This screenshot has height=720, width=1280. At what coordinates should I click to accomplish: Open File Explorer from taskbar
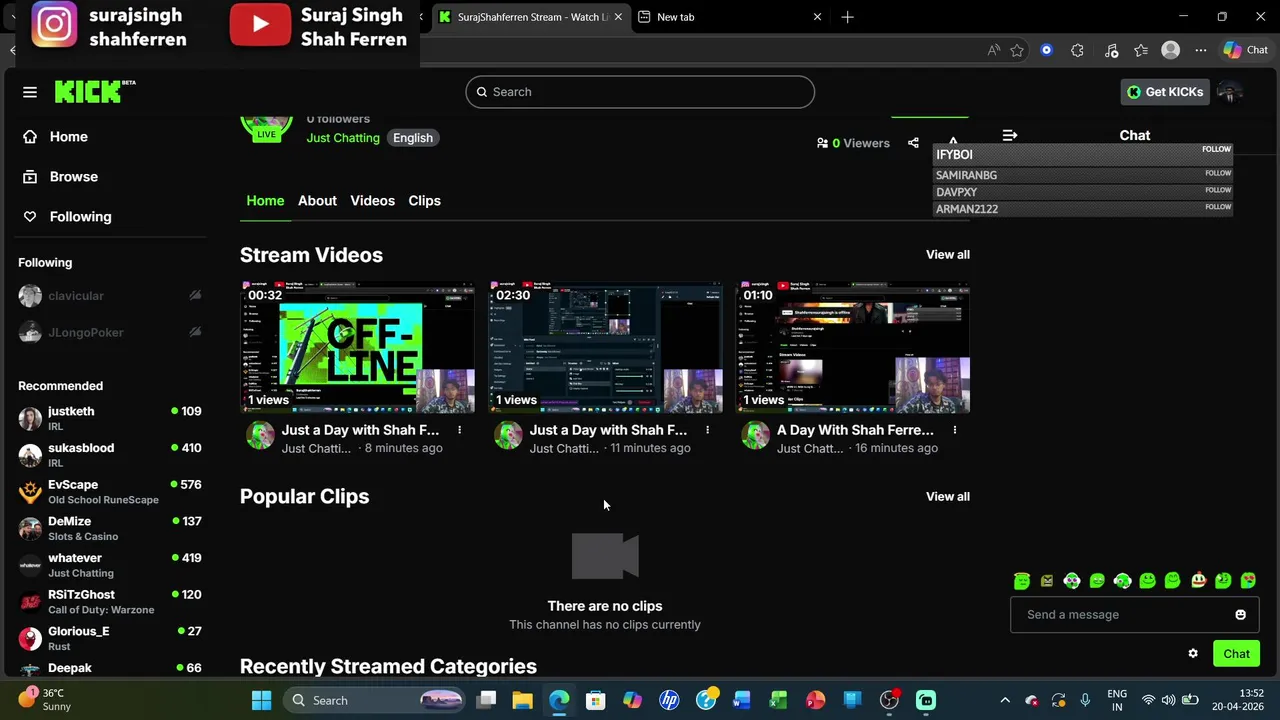coord(522,700)
